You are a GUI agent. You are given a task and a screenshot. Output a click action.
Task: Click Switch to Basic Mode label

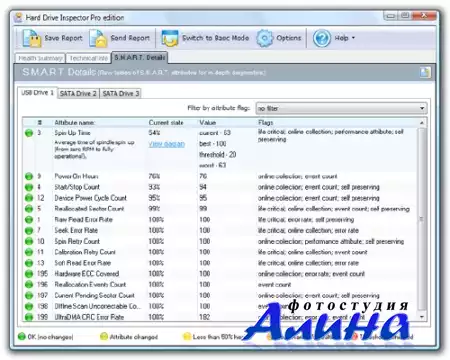click(216, 38)
